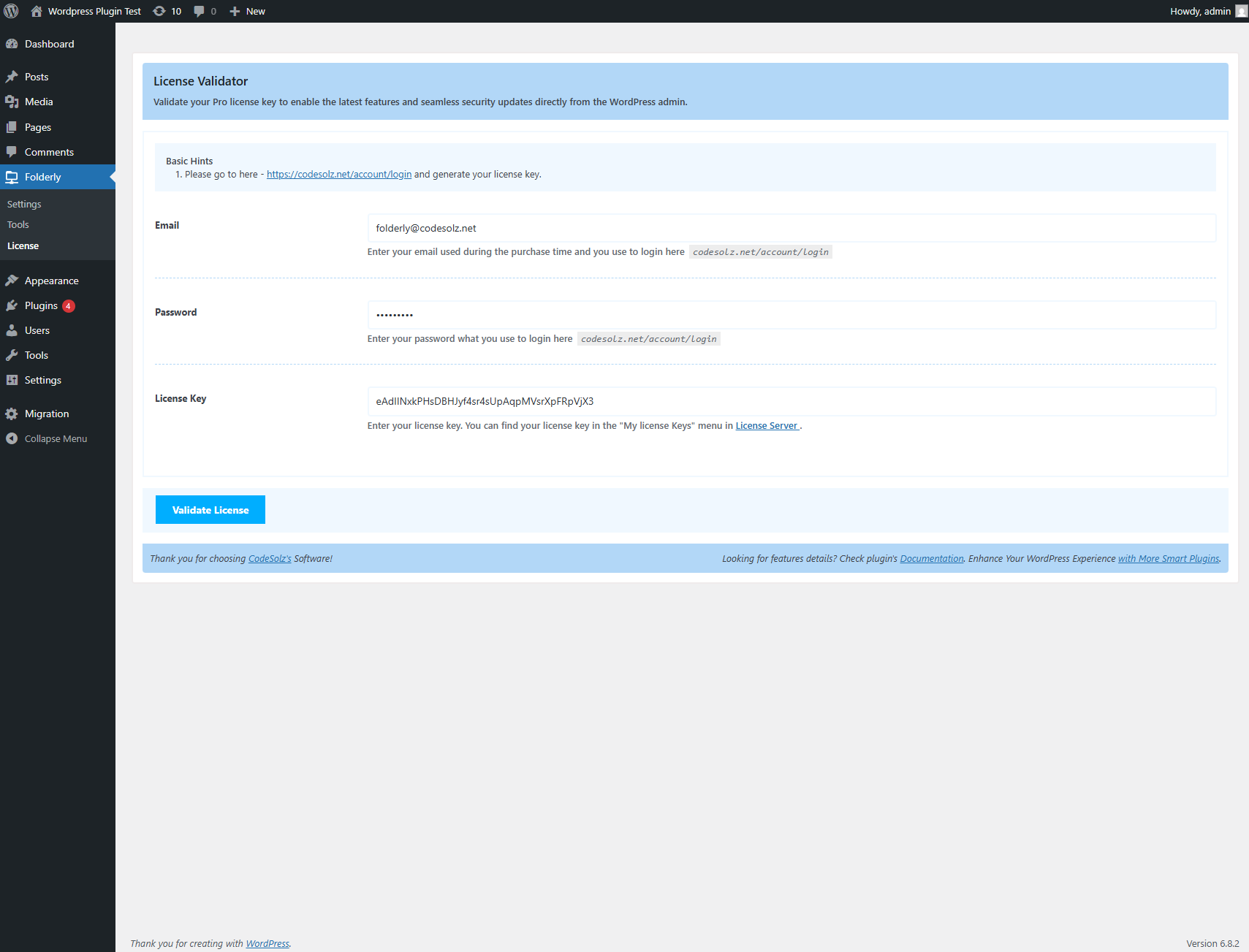Click the Basic Hints label

click(189, 161)
